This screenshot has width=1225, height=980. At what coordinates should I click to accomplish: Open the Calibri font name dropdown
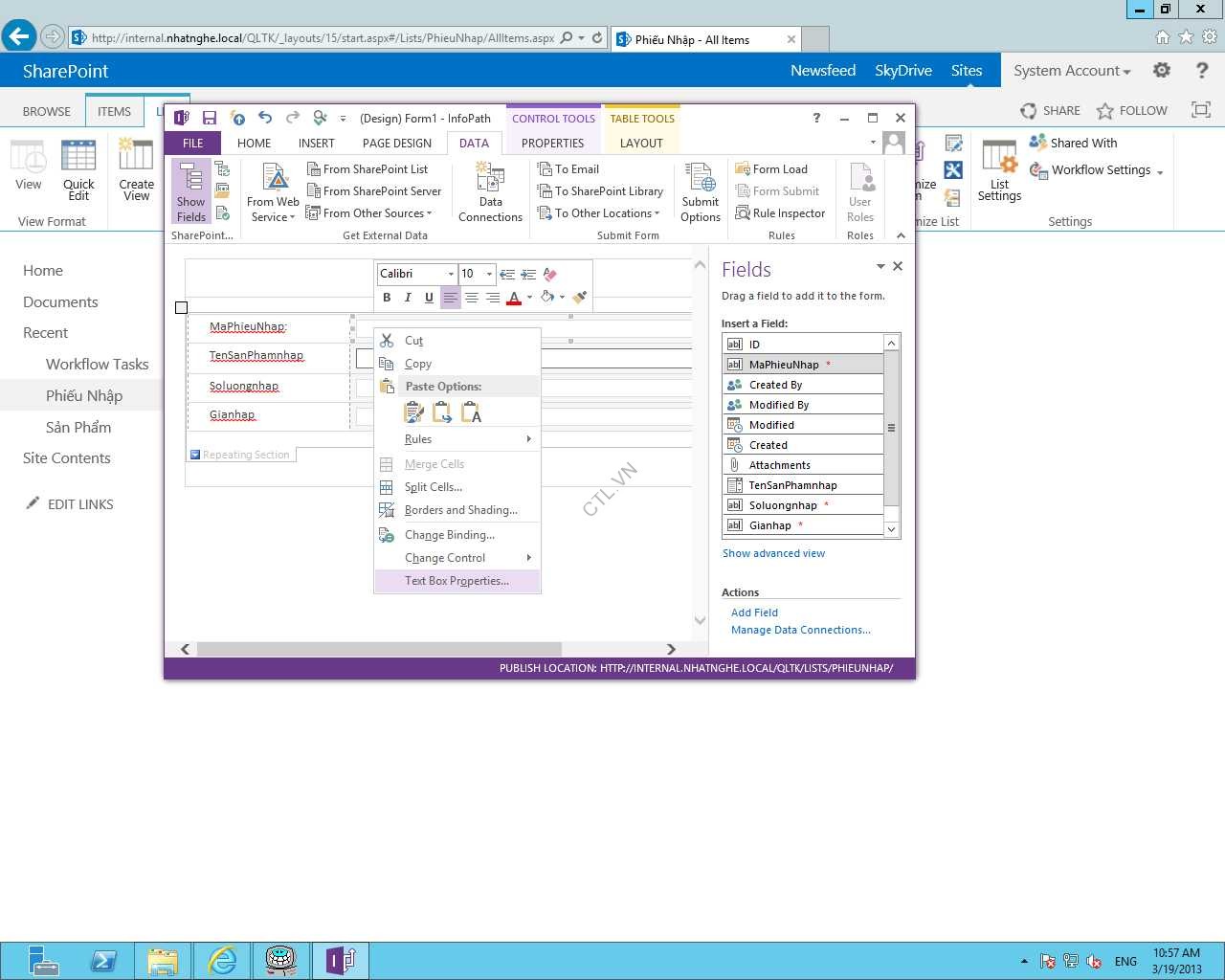[451, 275]
